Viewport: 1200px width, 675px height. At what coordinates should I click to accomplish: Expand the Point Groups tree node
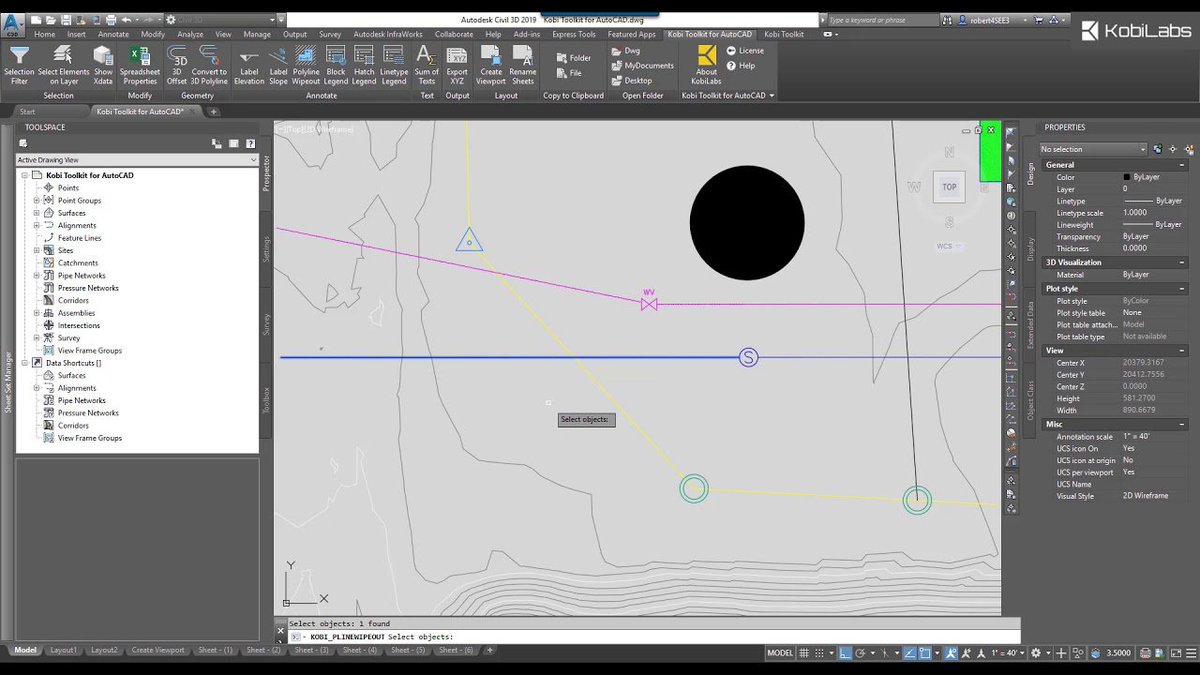pyautogui.click(x=36, y=200)
